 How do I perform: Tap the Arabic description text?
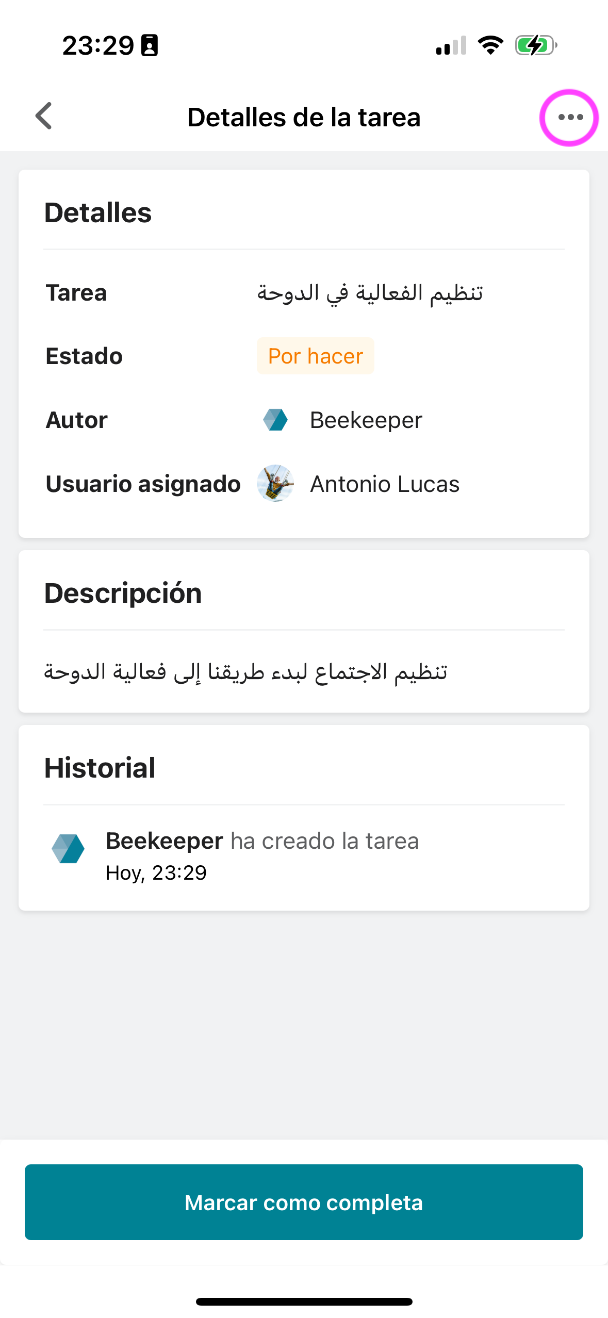pos(245,671)
